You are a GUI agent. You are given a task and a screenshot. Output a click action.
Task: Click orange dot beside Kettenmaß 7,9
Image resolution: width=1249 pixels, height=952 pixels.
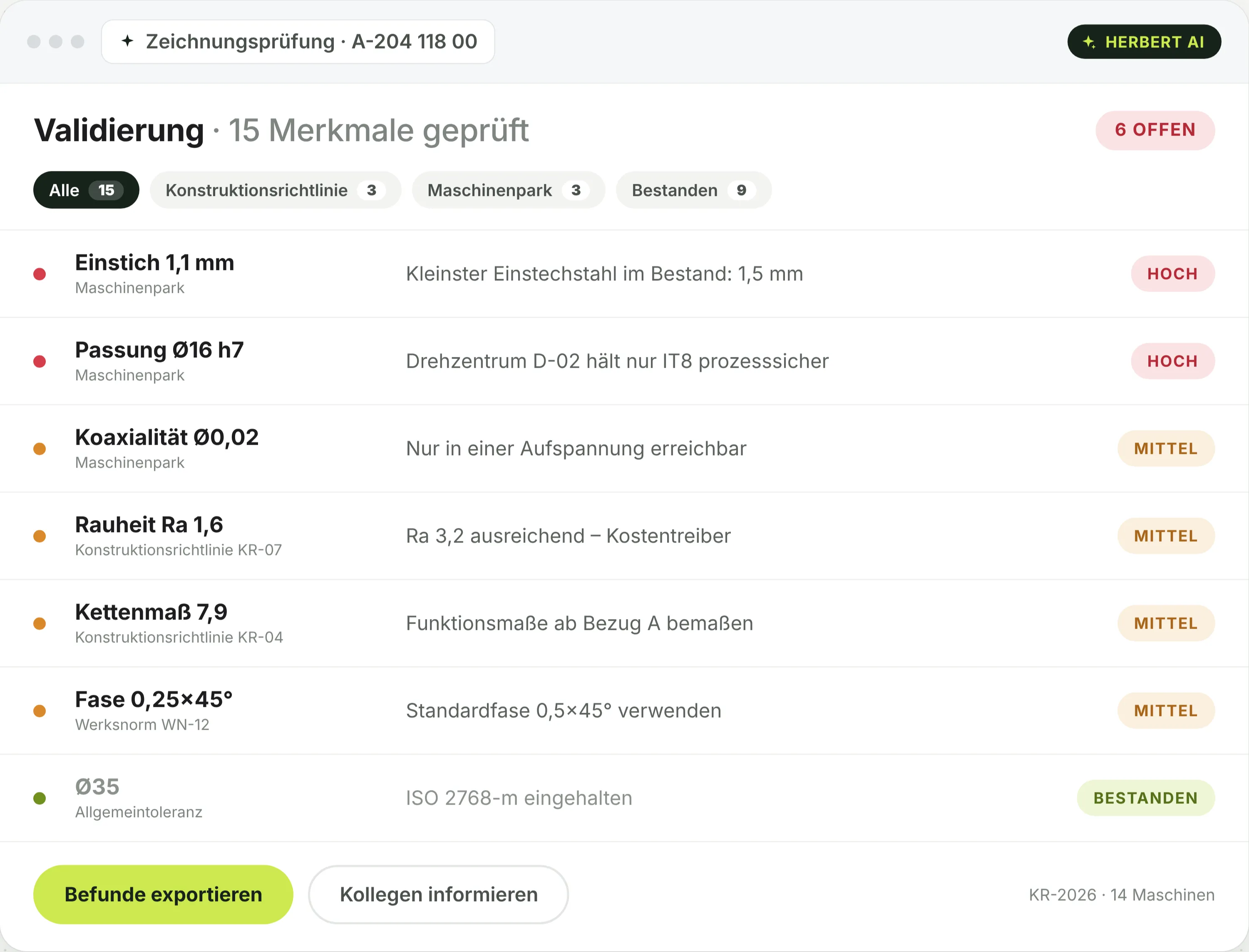coord(40,623)
